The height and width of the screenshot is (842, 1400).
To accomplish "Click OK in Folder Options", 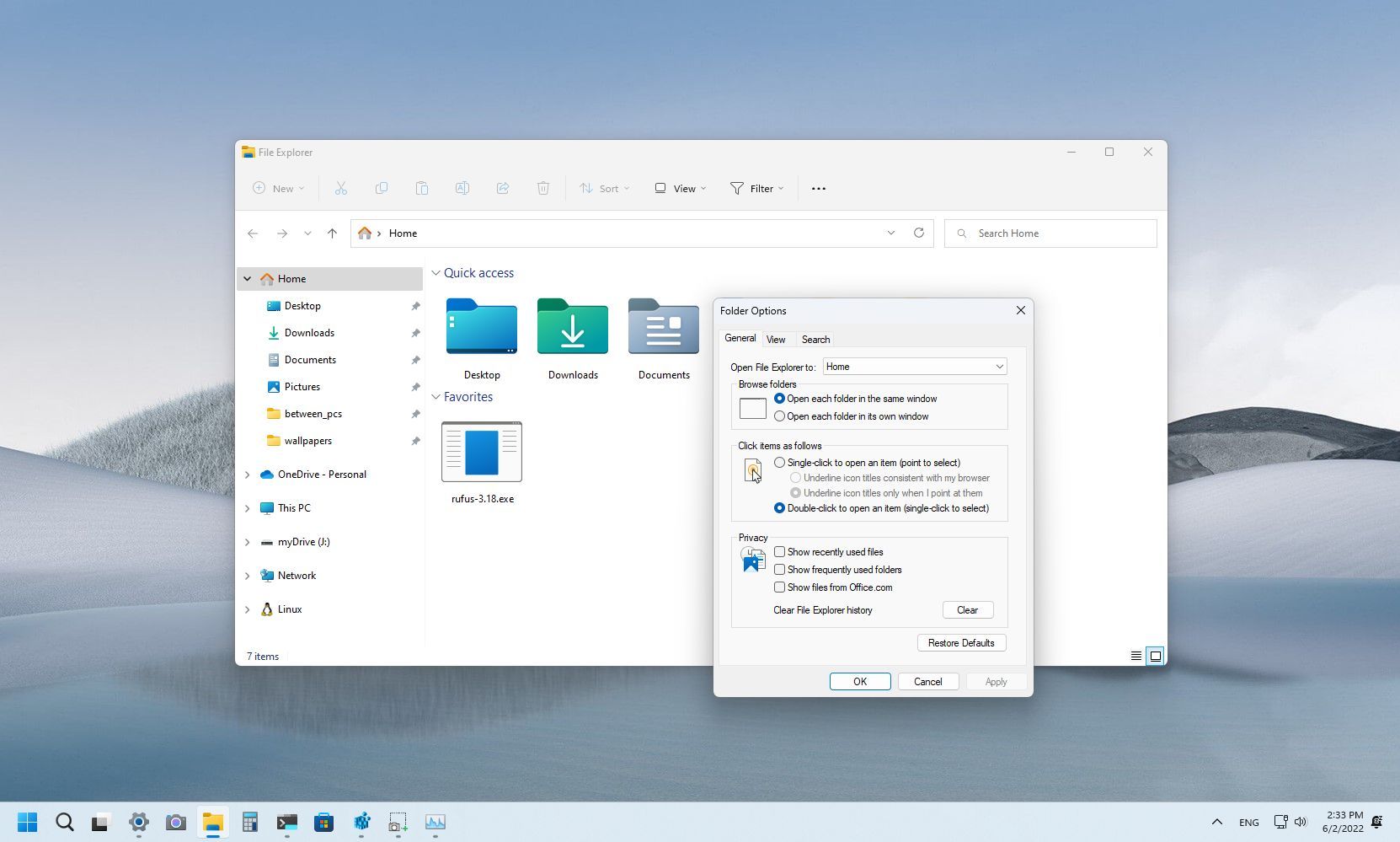I will tap(860, 682).
